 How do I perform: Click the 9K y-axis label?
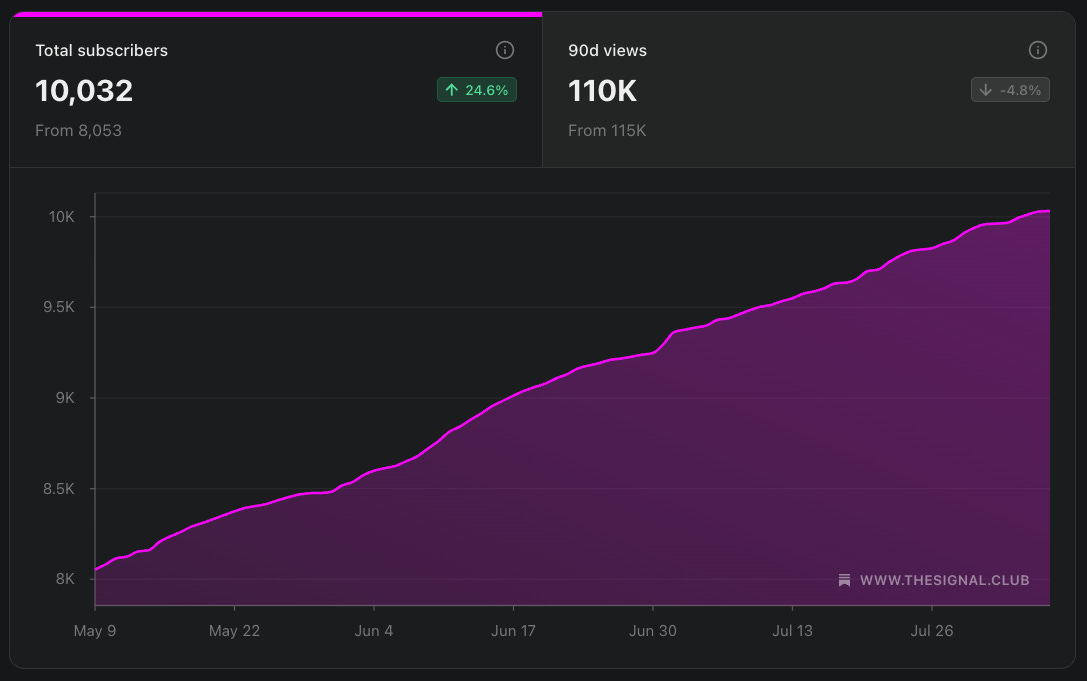(65, 398)
